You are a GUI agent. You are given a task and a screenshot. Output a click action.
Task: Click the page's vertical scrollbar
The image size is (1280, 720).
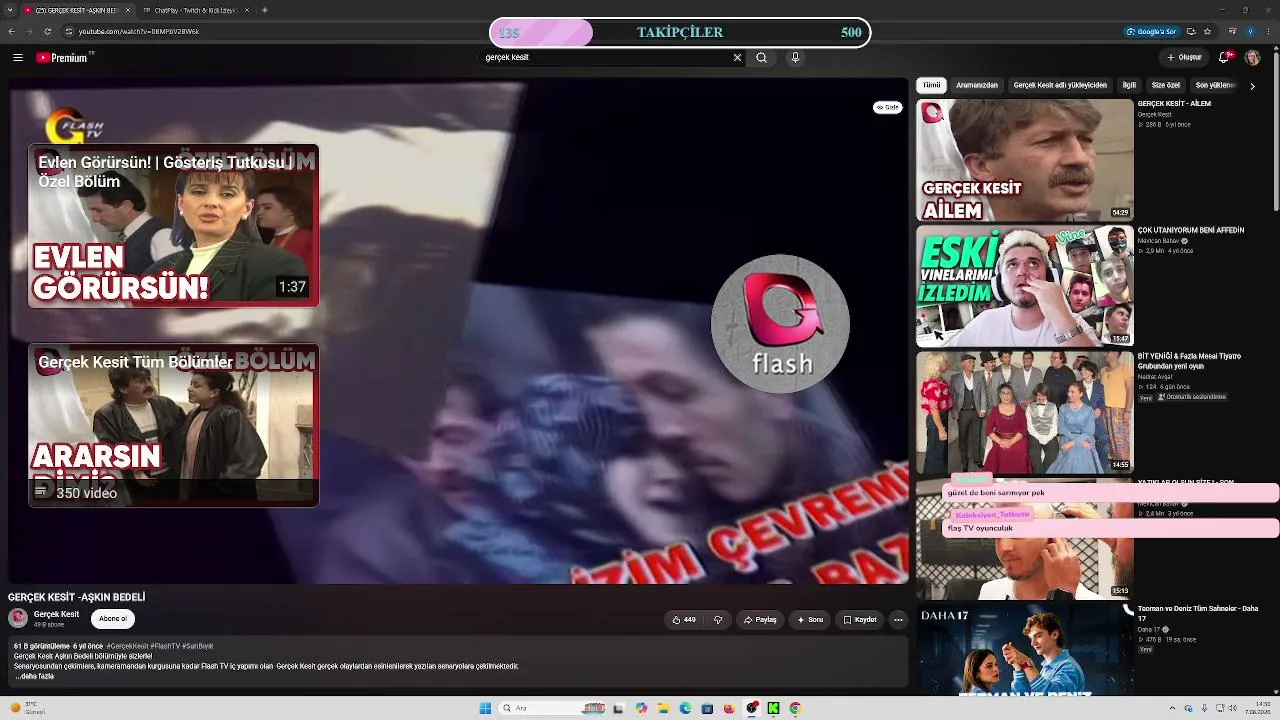(x=1276, y=130)
